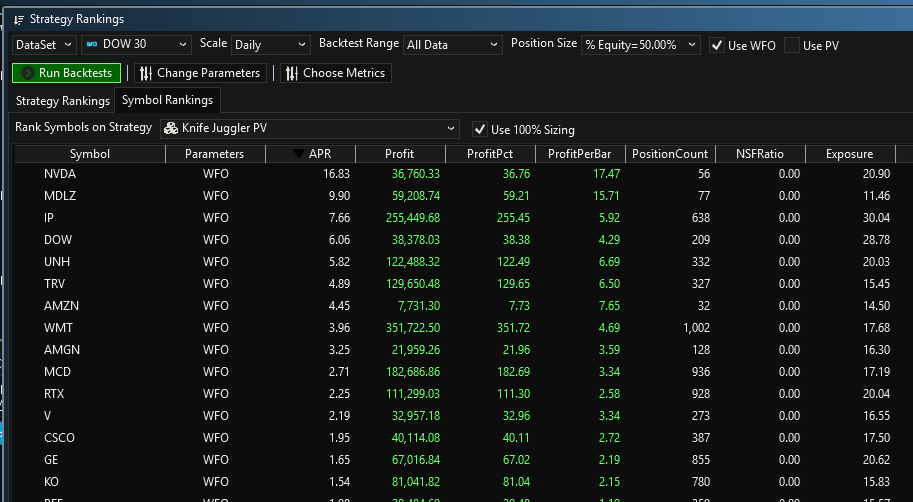Open the Choose Metrics button

(334, 73)
